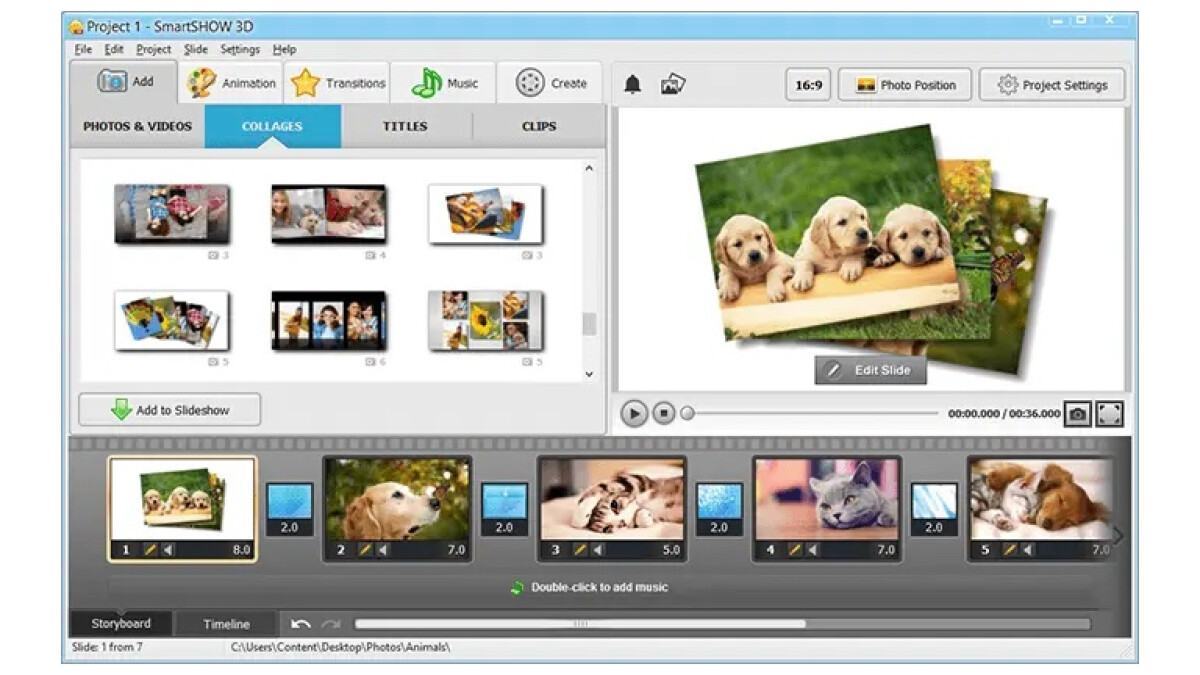Click the notification bell icon

click(633, 85)
